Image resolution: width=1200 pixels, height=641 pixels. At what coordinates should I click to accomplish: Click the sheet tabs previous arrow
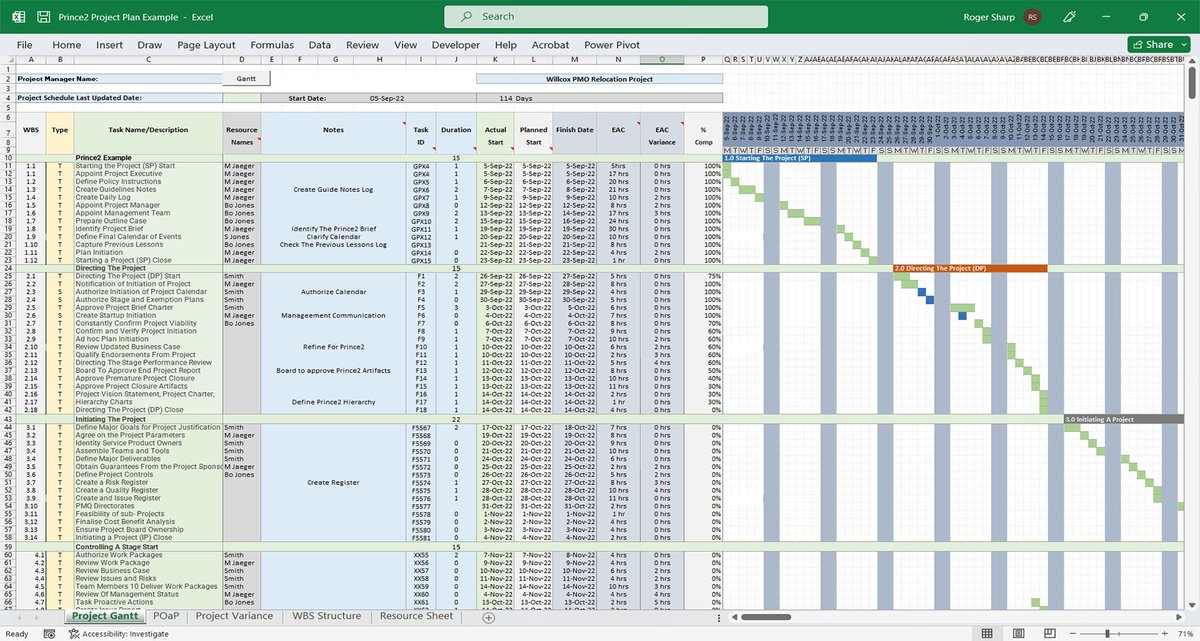pyautogui.click(x=17, y=617)
